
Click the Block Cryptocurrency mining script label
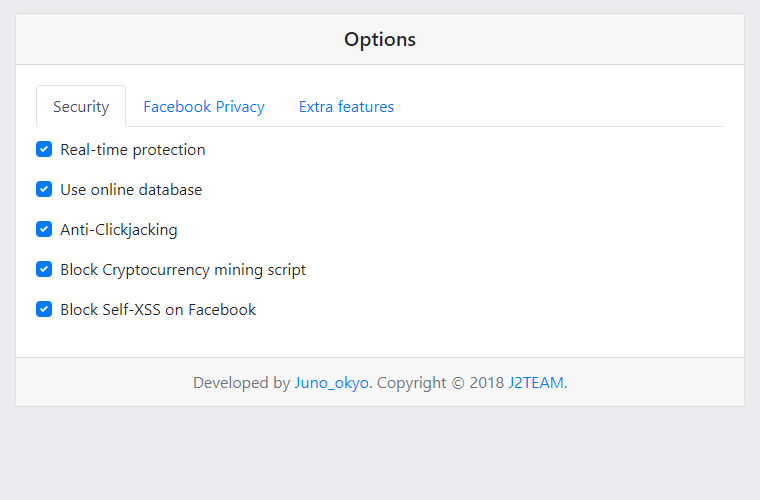click(183, 270)
